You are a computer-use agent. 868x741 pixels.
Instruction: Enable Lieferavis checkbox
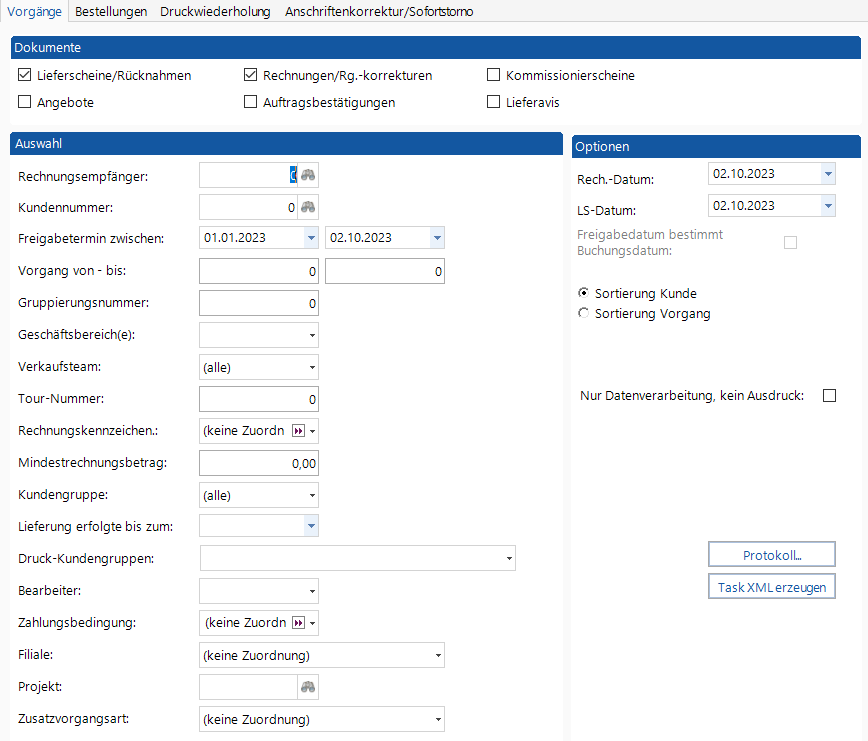tap(493, 102)
